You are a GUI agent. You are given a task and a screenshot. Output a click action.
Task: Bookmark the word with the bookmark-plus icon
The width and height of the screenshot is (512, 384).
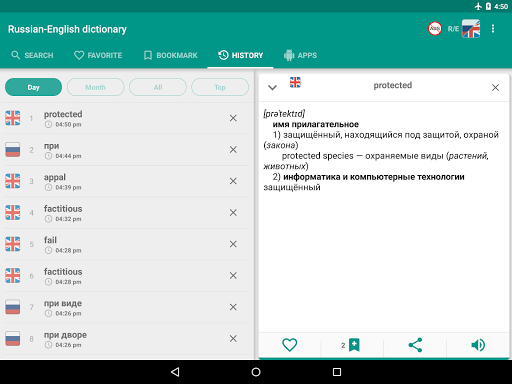click(354, 345)
